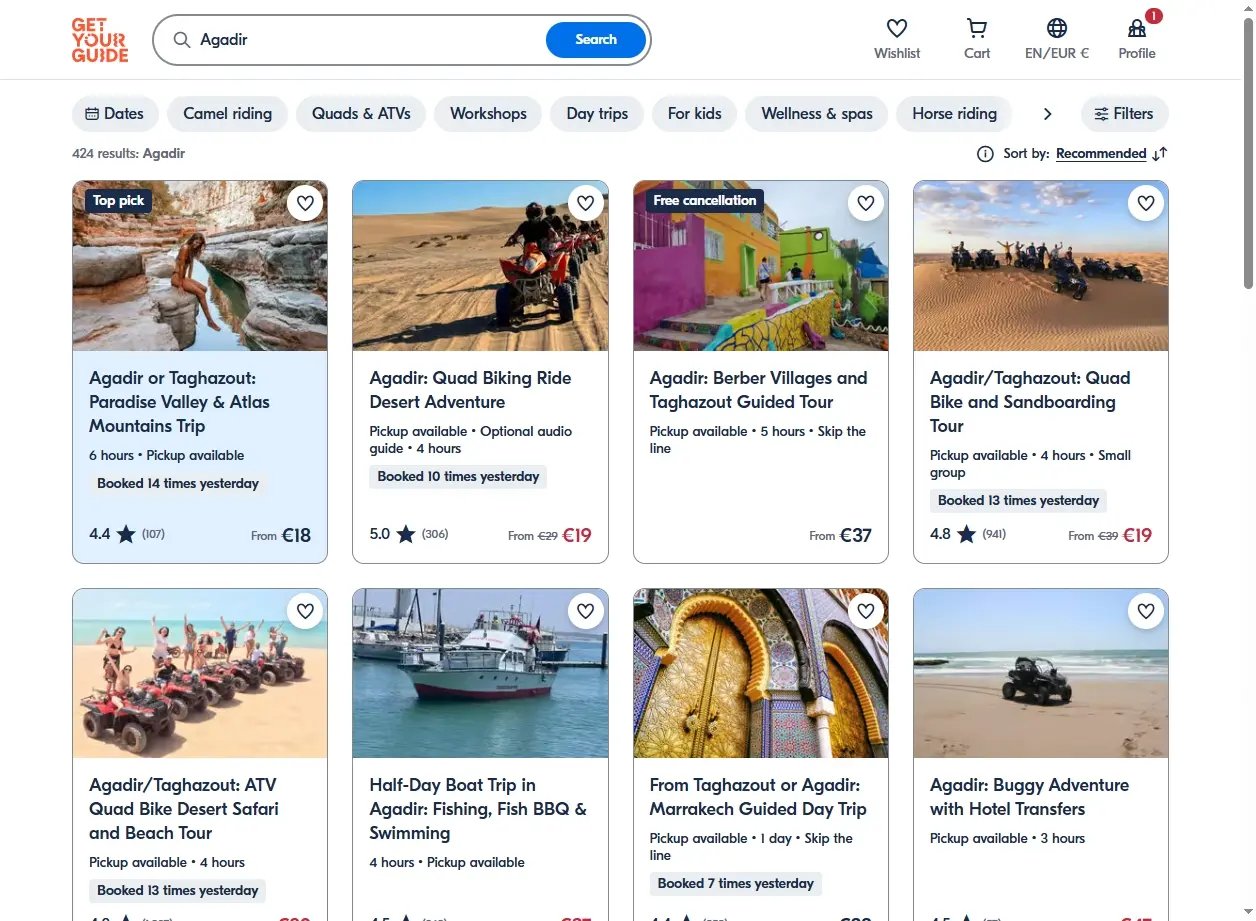Heart the Half-Day Boat Trip card
Image resolution: width=1256 pixels, height=921 pixels.
click(586, 610)
